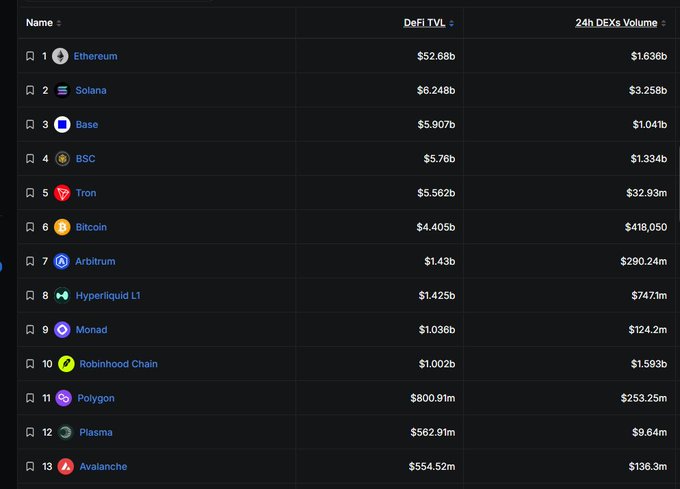The width and height of the screenshot is (680, 489).
Task: Open the Polygon chain link
Action: 96,398
